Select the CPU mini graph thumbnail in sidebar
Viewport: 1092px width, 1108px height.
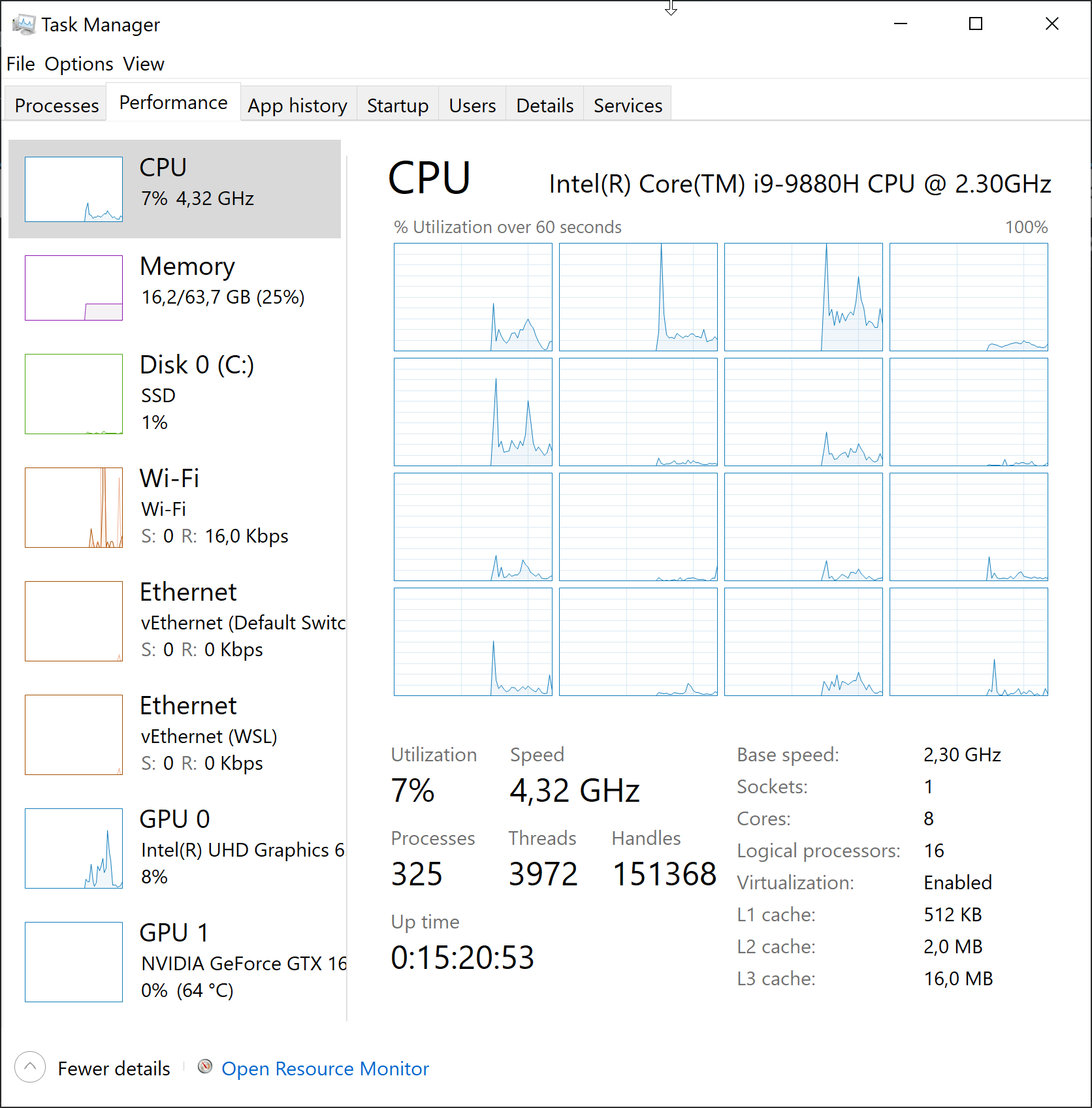point(74,189)
